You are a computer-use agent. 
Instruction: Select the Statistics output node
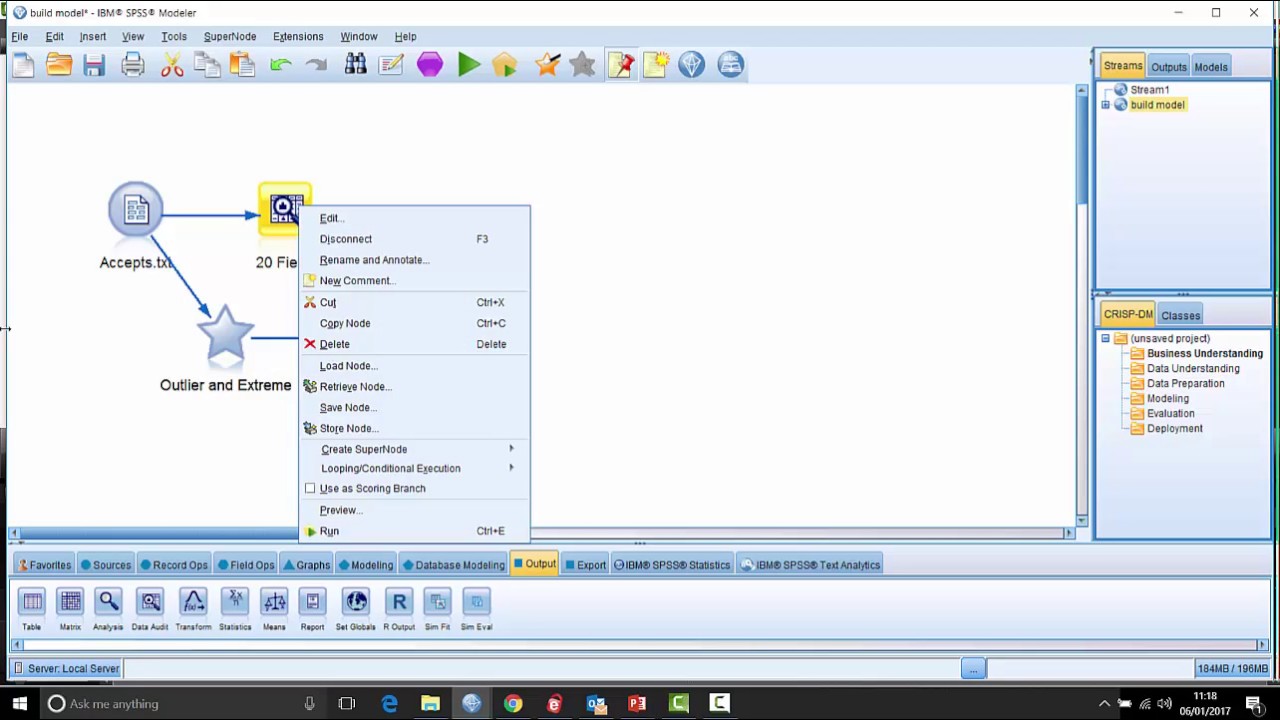click(235, 609)
